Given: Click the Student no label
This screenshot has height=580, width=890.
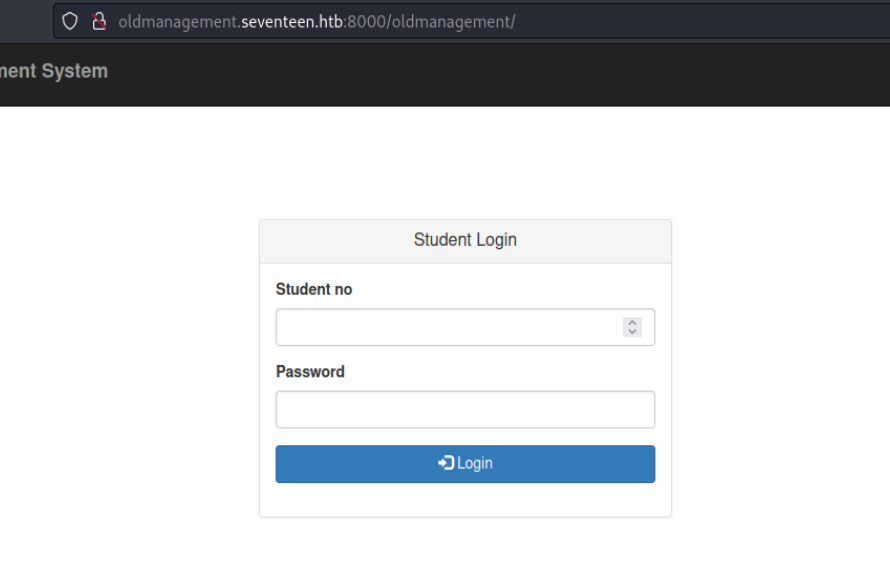Looking at the screenshot, I should [314, 289].
